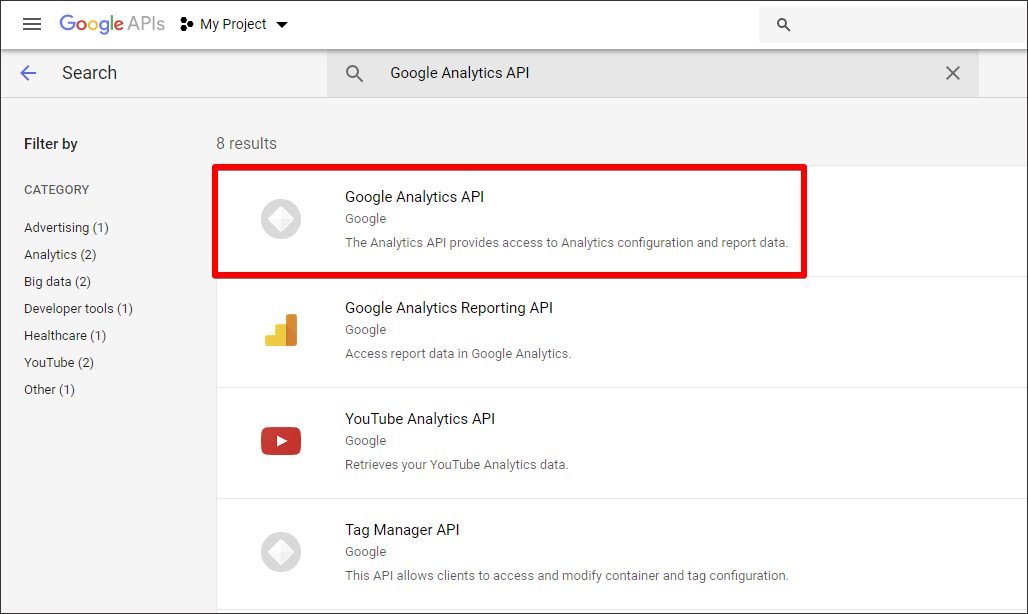Filter by Developer tools (1) category
The image size is (1028, 614).
click(79, 309)
